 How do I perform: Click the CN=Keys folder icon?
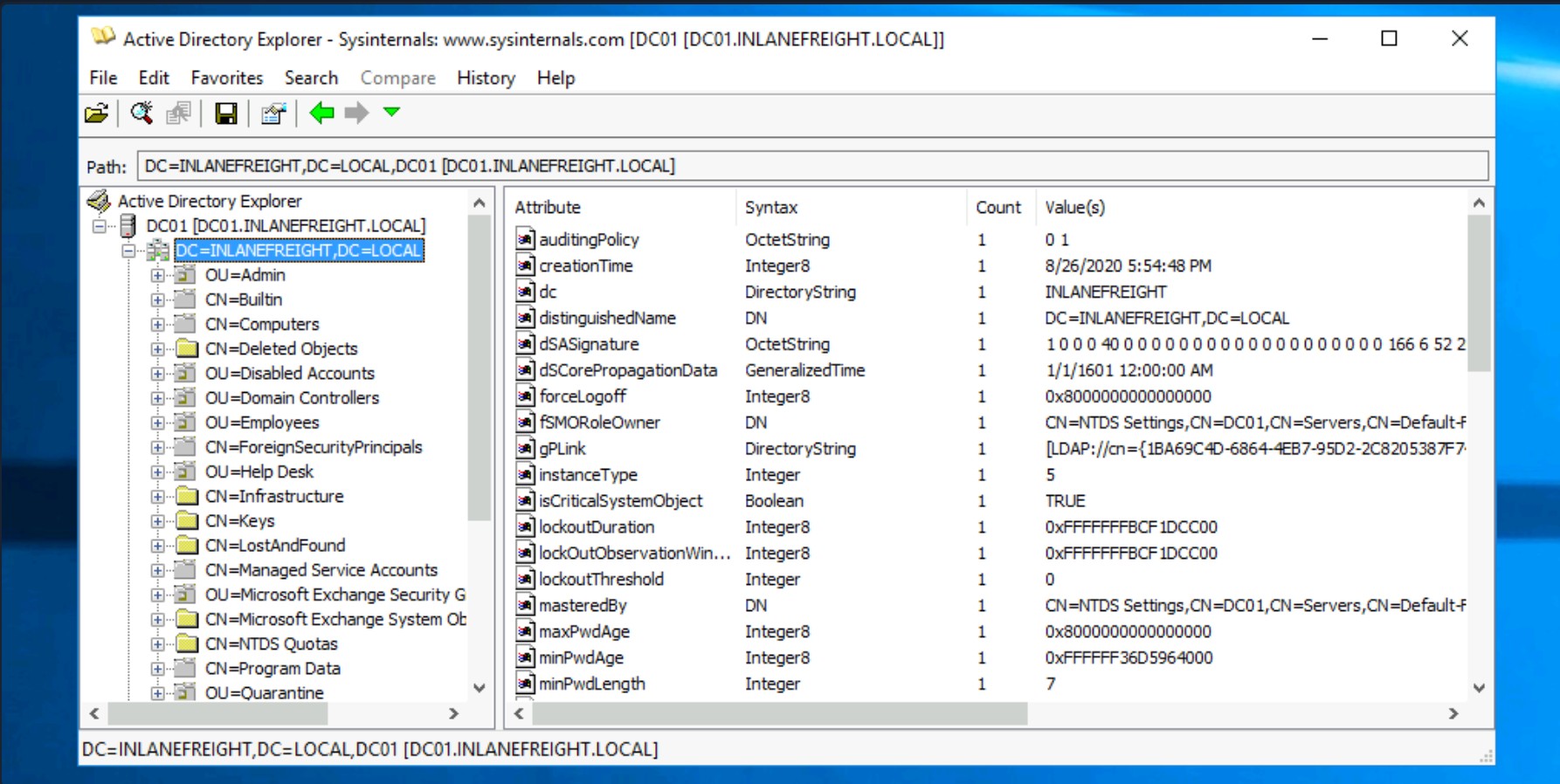186,520
